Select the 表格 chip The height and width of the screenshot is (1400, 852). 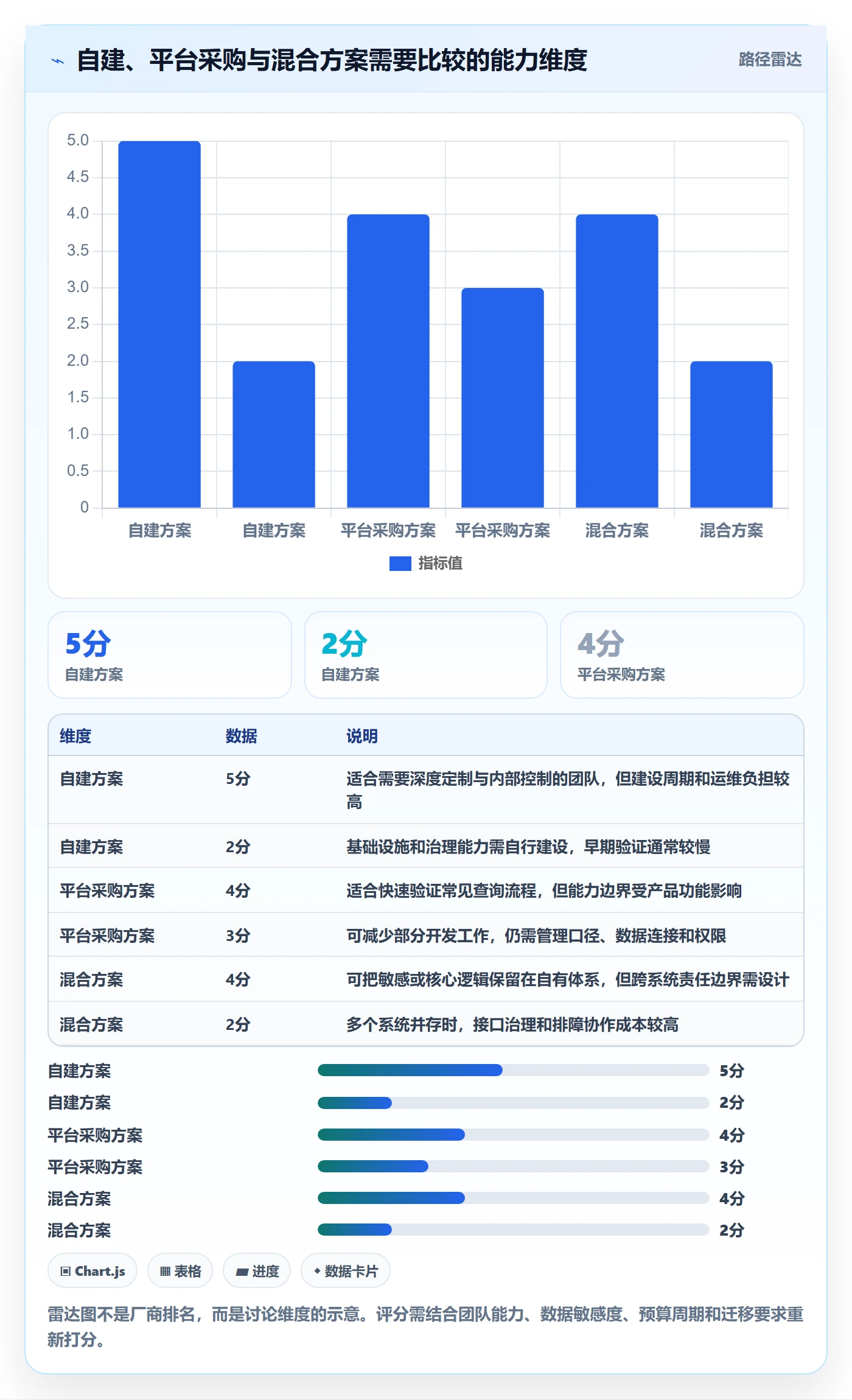click(x=180, y=1271)
